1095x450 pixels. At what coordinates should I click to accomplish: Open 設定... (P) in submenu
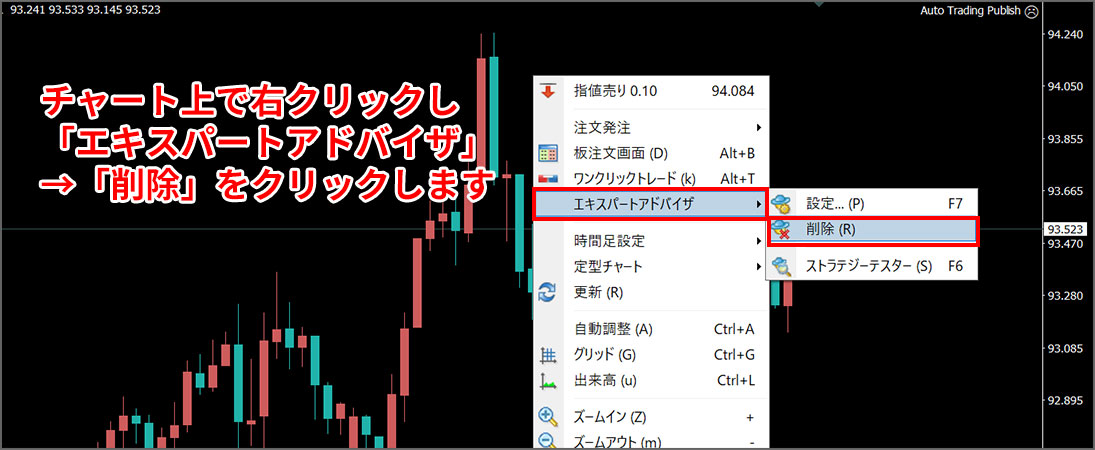pyautogui.click(x=872, y=204)
